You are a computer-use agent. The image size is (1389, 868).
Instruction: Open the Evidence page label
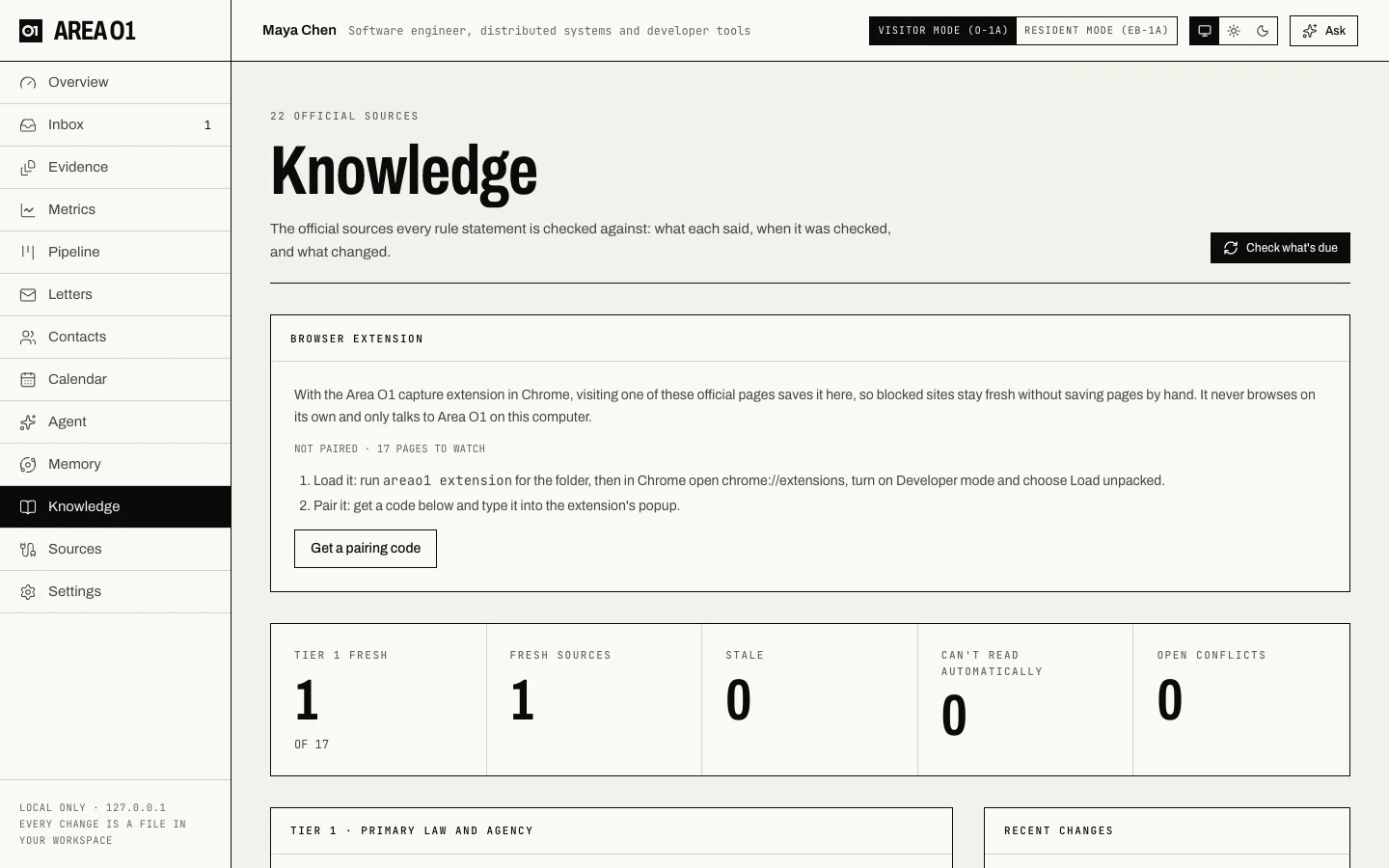78,168
